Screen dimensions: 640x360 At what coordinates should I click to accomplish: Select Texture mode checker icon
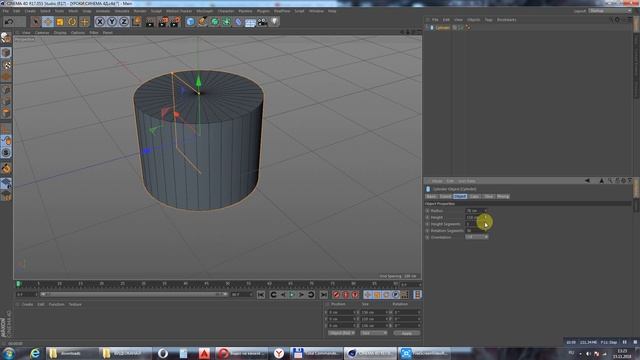pyautogui.click(x=6, y=65)
